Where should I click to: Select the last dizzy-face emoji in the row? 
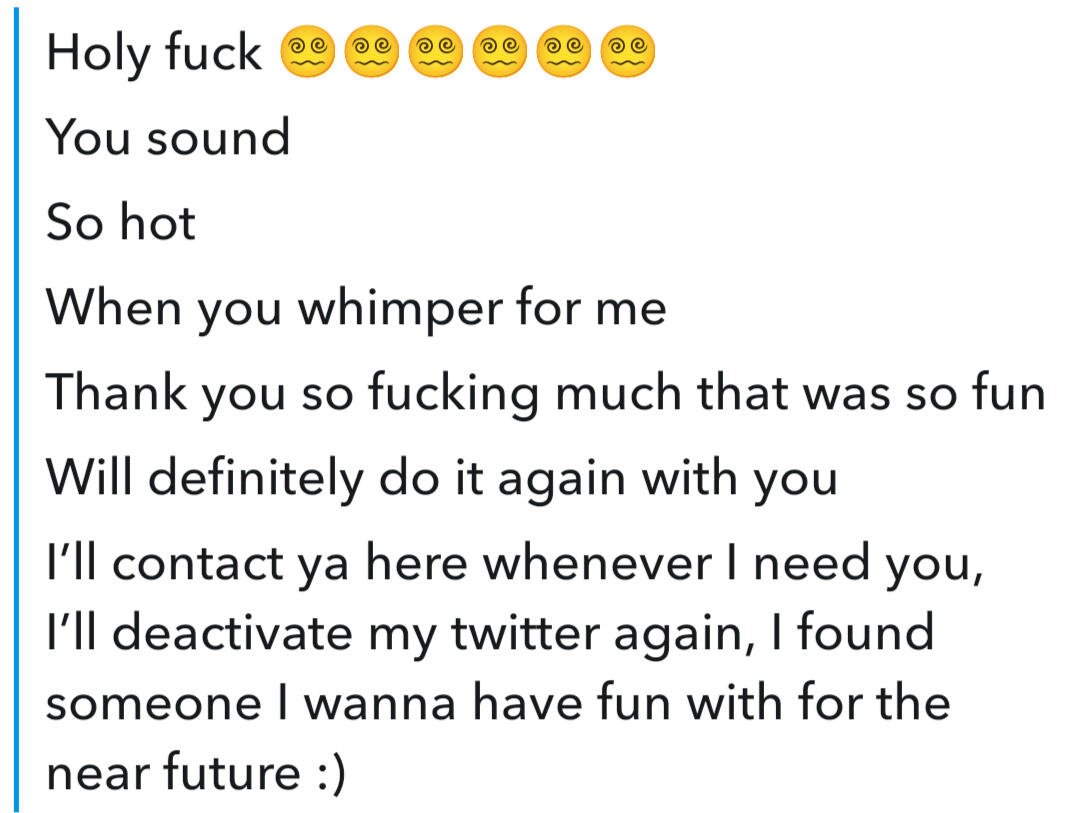[629, 54]
